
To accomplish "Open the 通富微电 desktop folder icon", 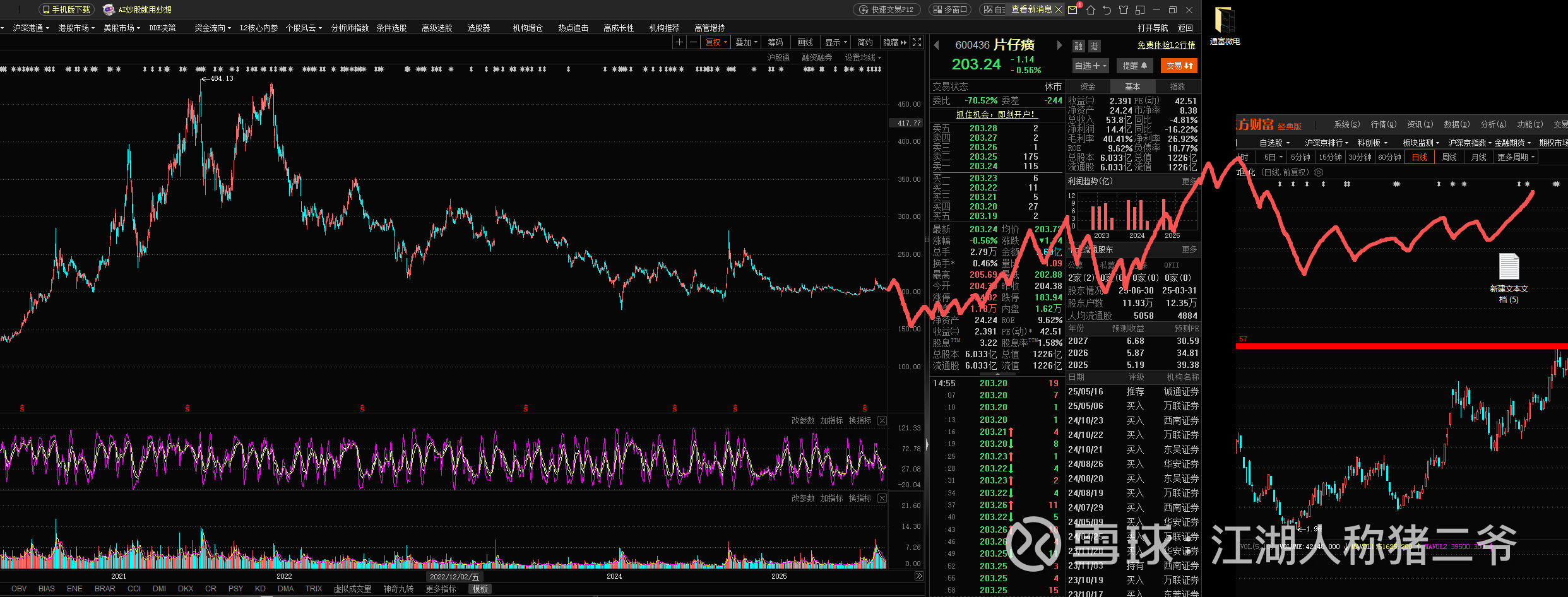I will (x=1225, y=25).
